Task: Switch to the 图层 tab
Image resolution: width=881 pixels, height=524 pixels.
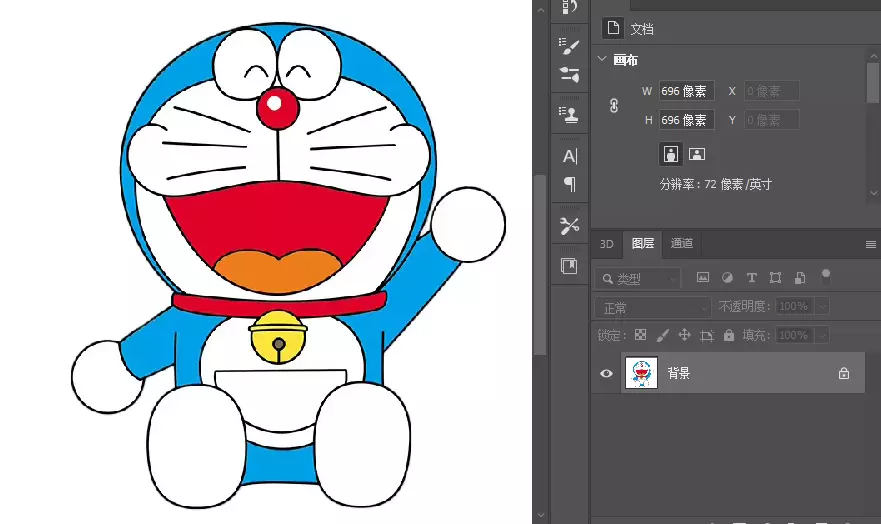Action: pos(643,243)
